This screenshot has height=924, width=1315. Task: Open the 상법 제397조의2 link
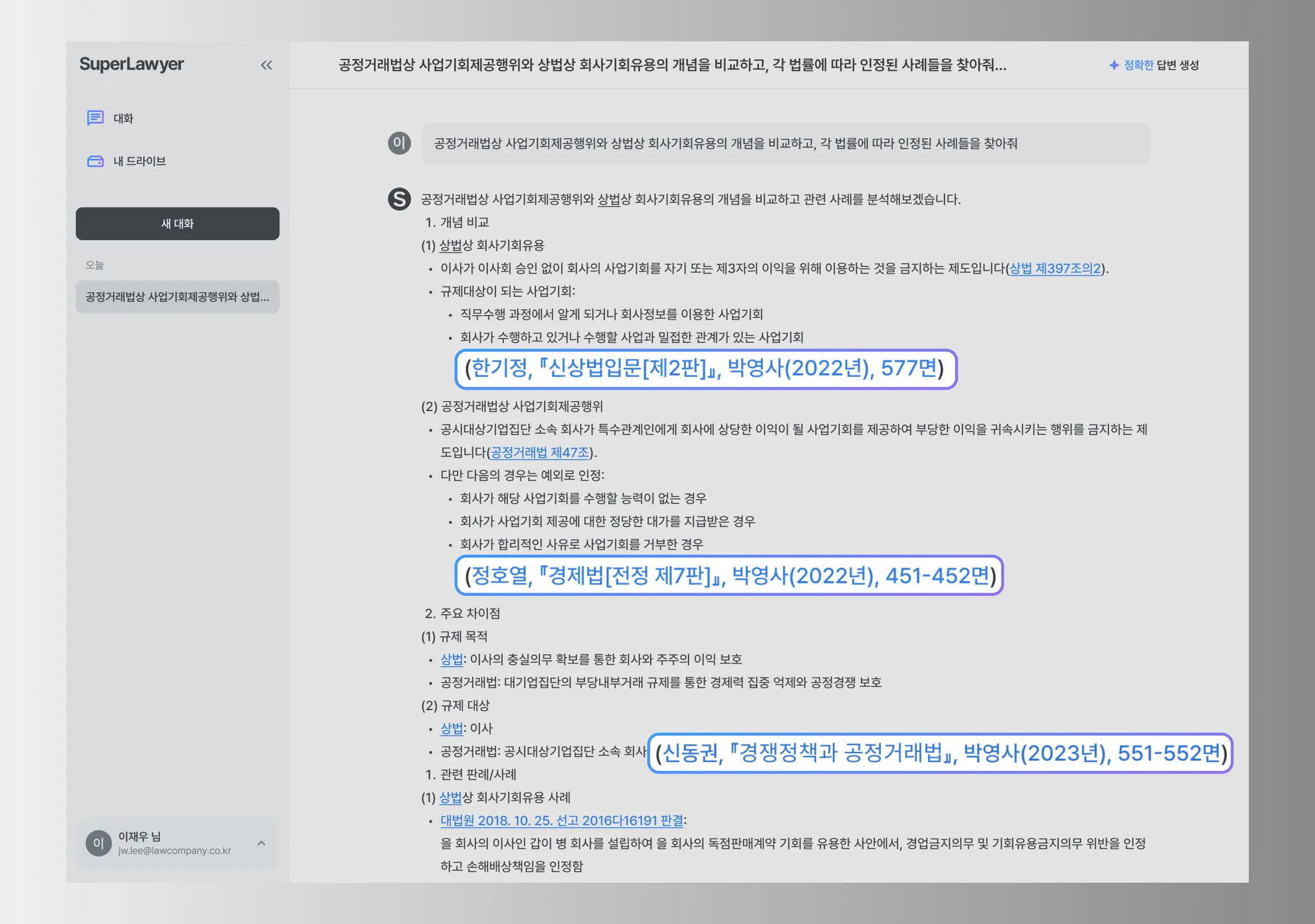pos(1055,268)
